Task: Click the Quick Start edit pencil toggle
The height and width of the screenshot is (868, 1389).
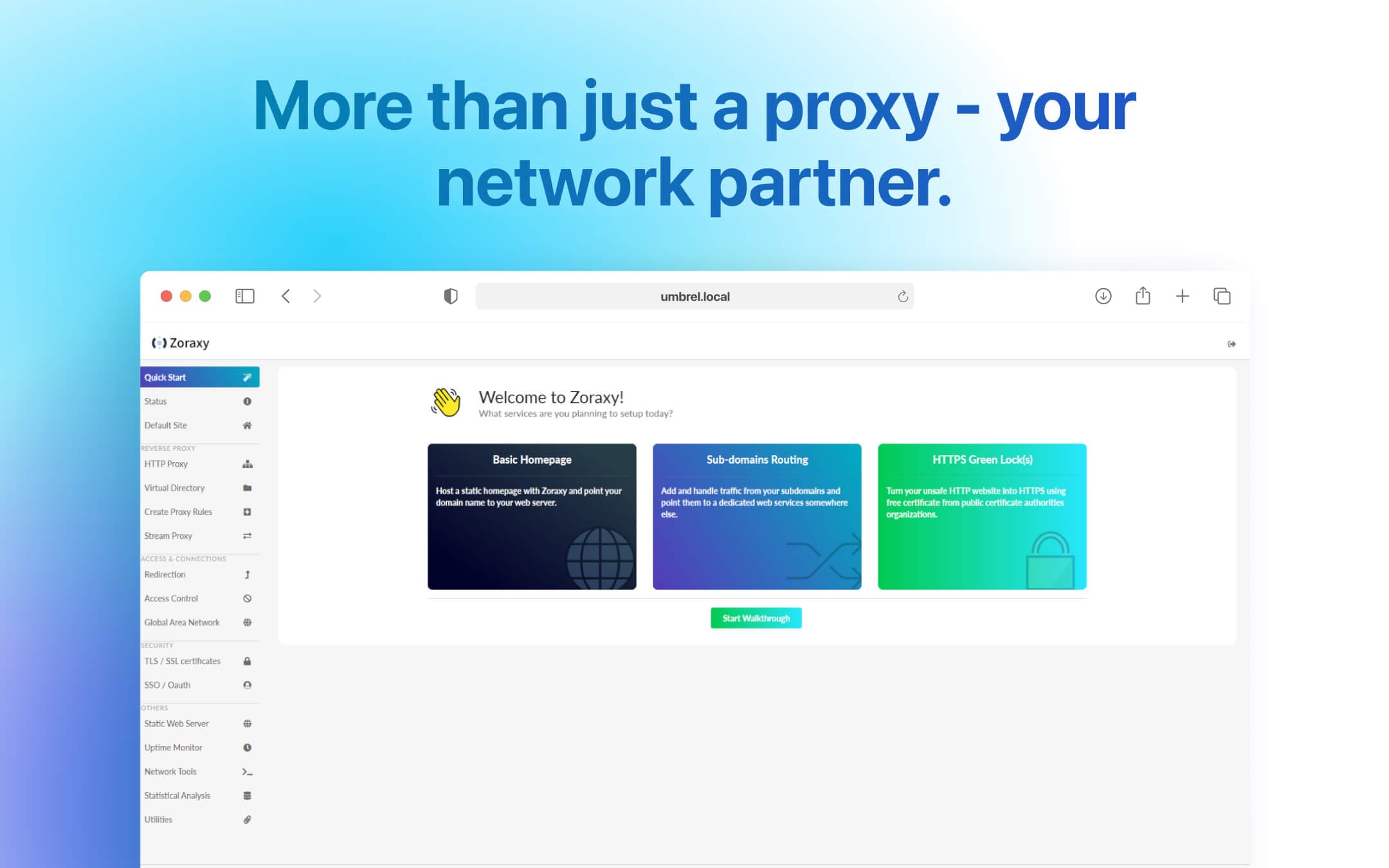Action: point(247,378)
